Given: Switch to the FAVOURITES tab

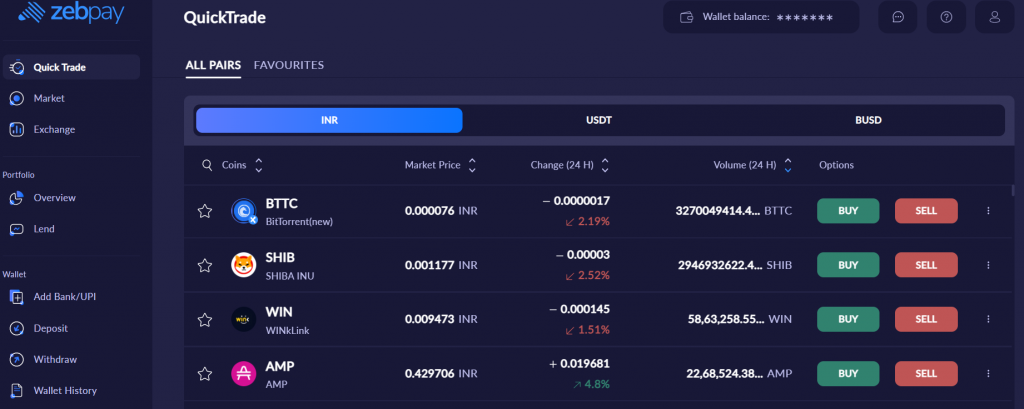Looking at the screenshot, I should 289,65.
